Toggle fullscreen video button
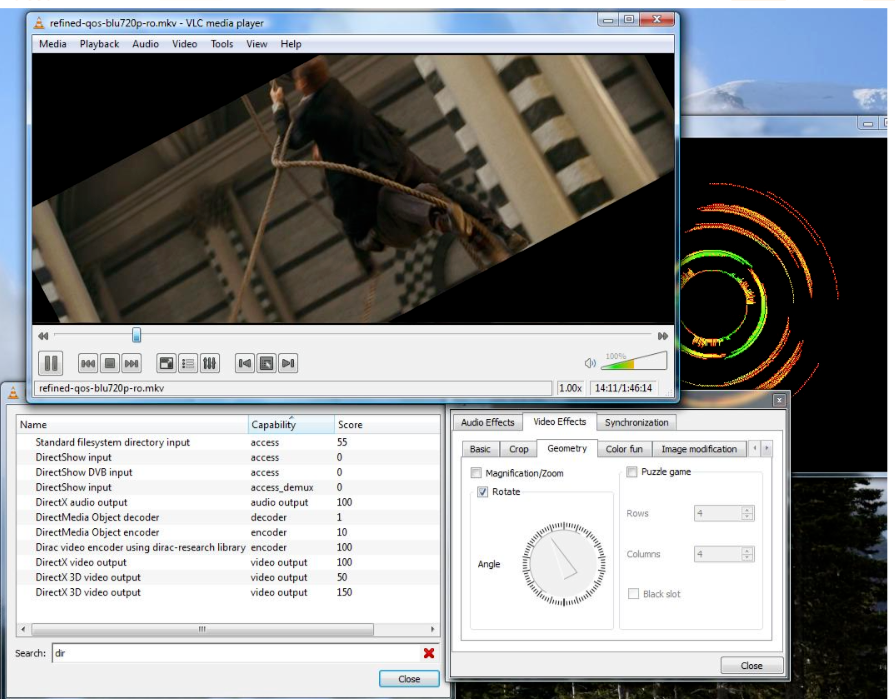 [166, 363]
